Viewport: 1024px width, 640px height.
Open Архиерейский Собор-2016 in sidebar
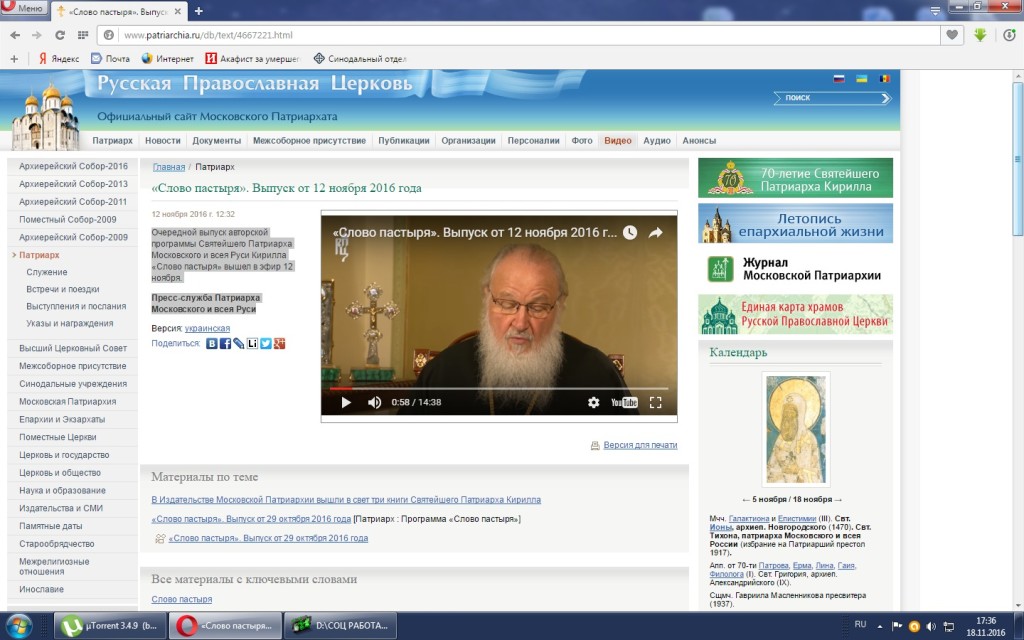click(x=73, y=167)
